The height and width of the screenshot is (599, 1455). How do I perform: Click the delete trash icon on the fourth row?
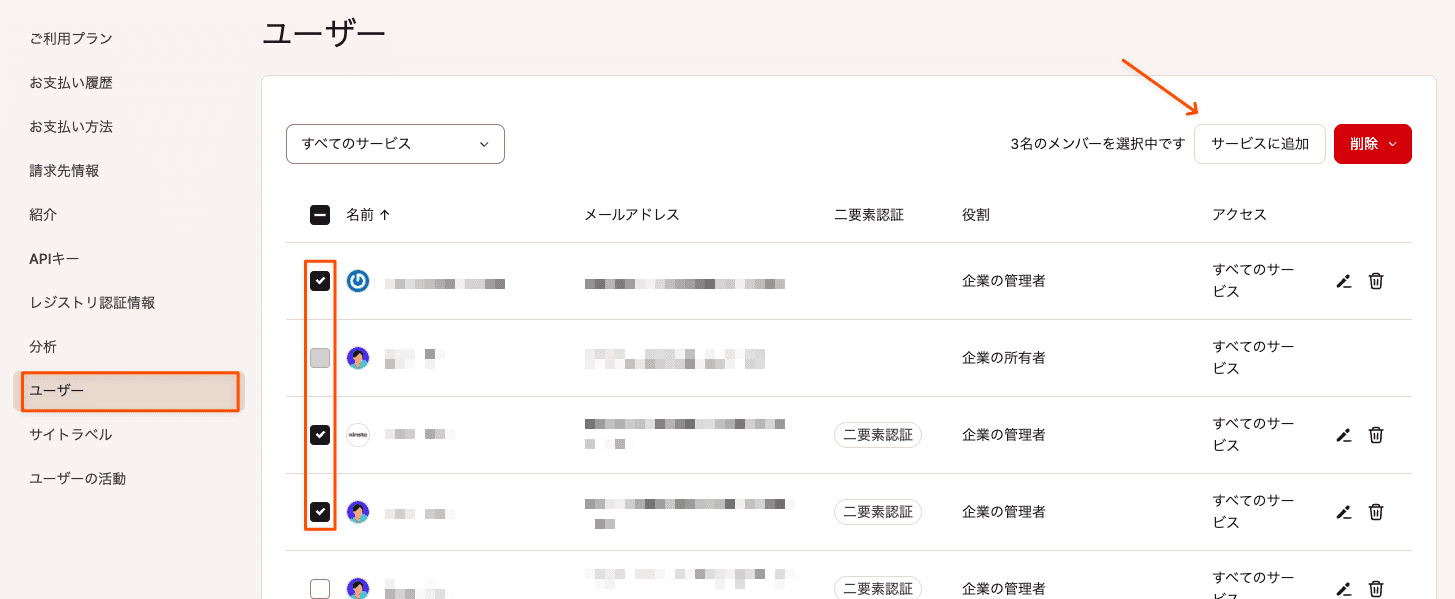point(1376,512)
